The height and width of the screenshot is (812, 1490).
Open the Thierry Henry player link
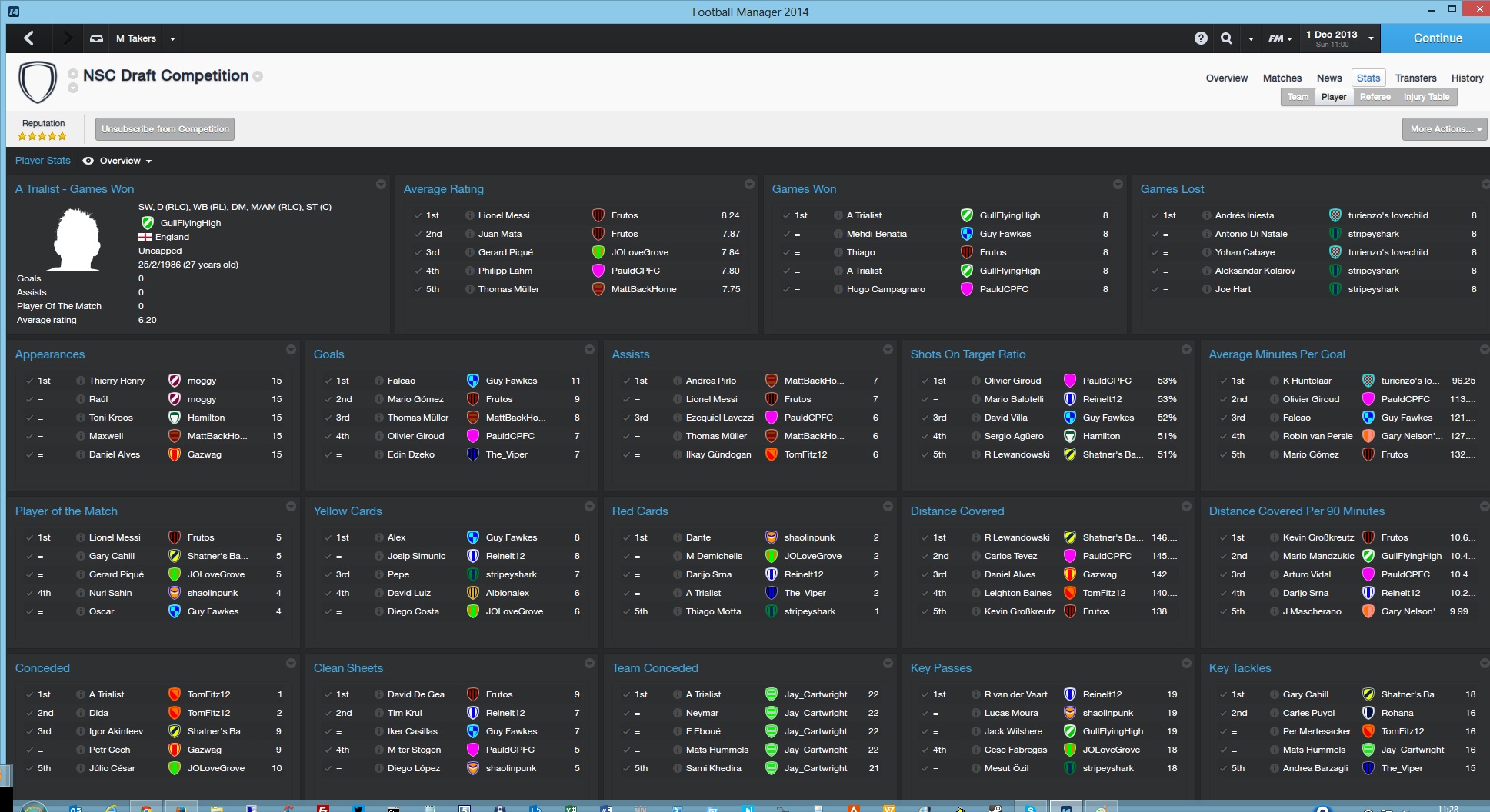tap(117, 381)
